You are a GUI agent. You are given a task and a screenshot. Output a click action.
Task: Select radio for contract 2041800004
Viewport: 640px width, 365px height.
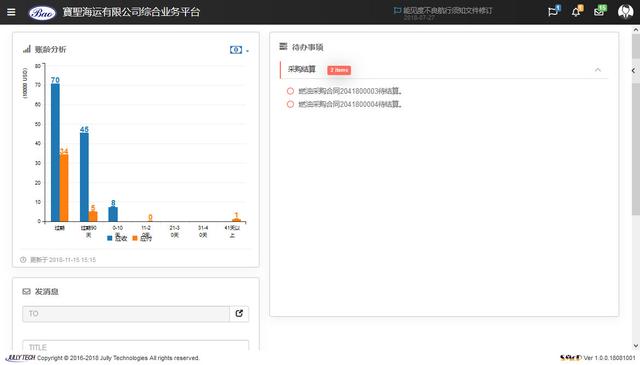pos(290,105)
